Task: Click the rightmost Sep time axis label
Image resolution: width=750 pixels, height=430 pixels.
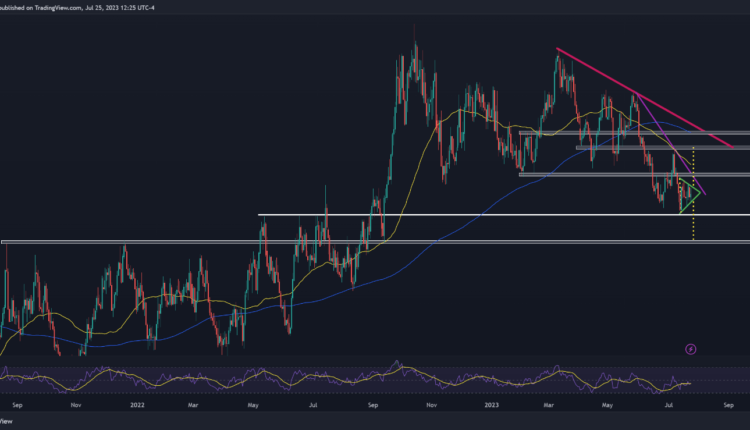Action: click(728, 408)
